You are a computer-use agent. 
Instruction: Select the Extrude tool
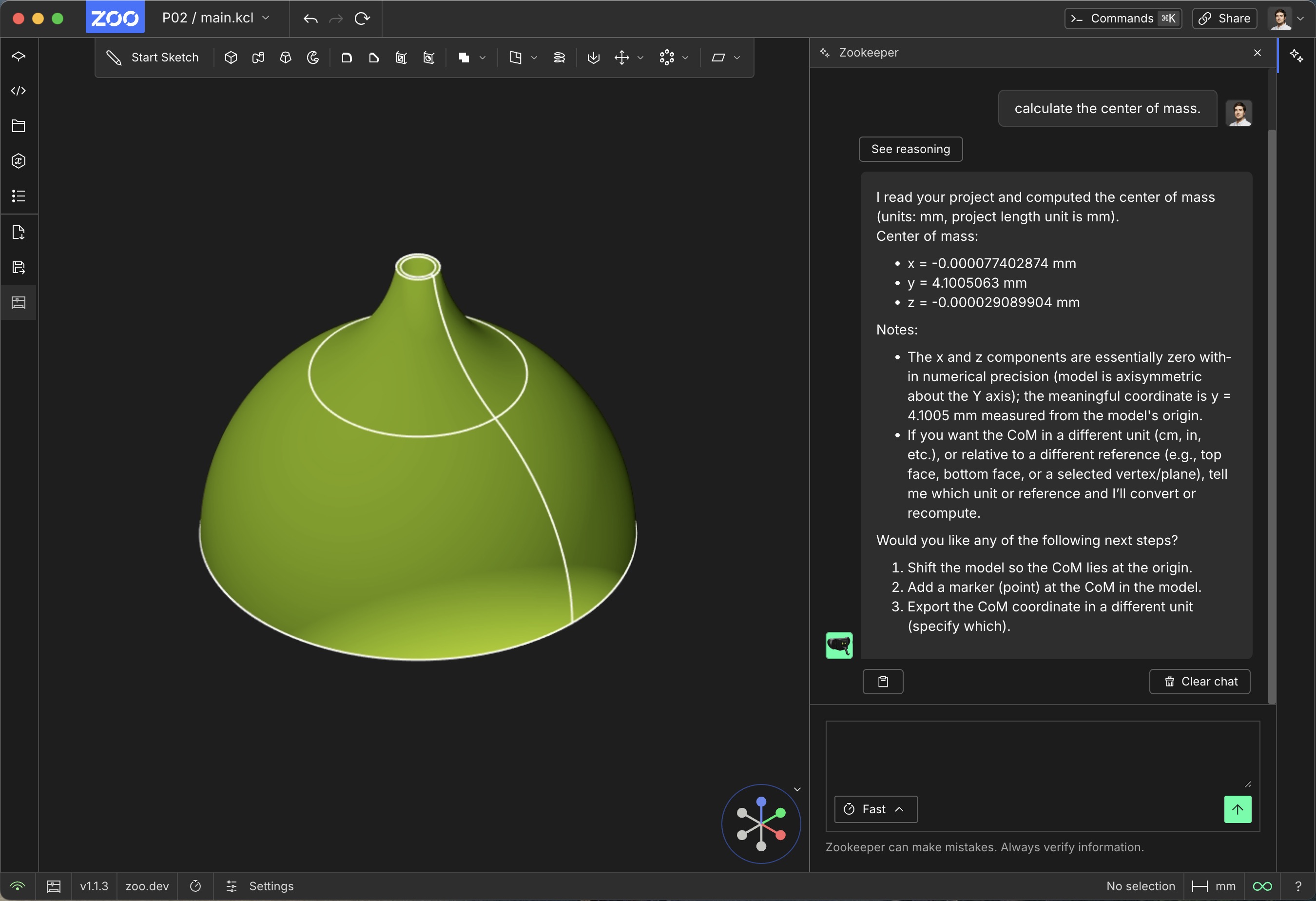231,58
